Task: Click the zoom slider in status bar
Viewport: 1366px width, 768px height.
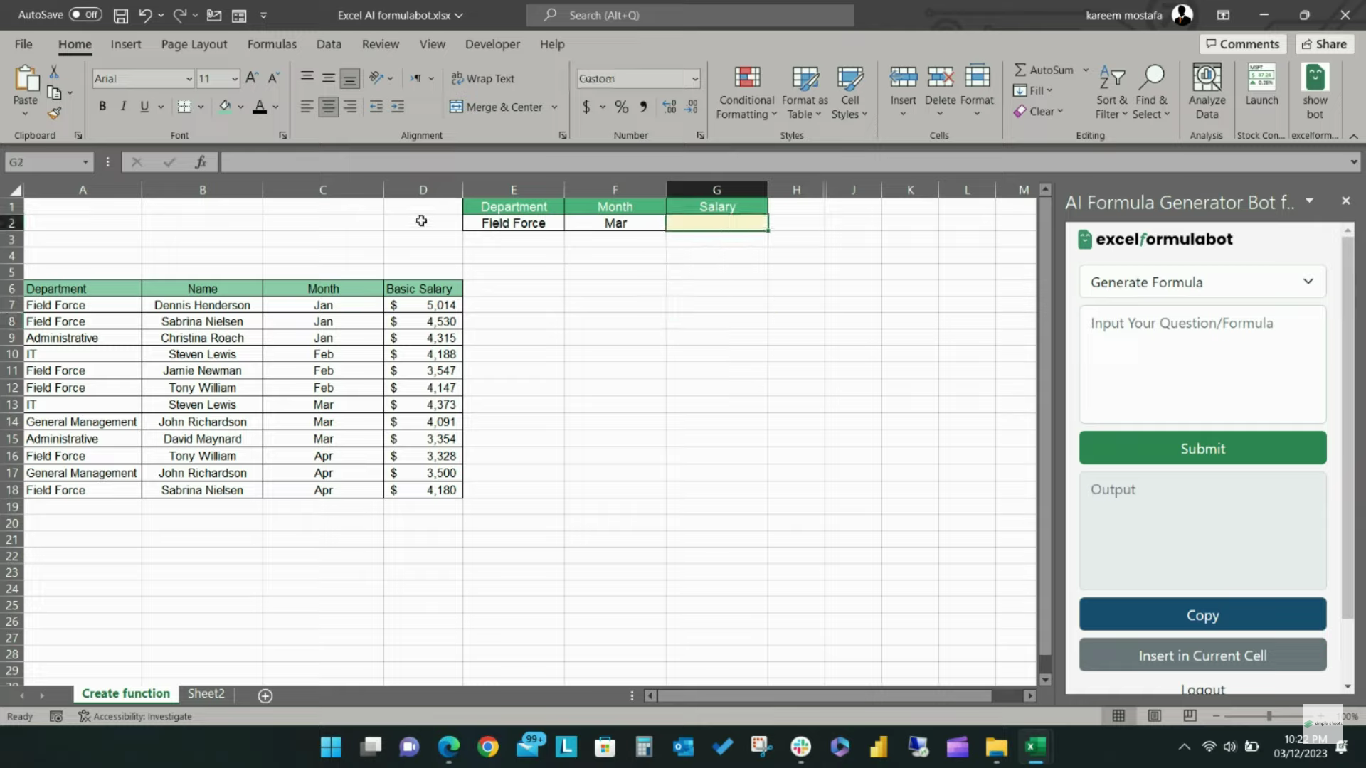Action: click(1269, 716)
